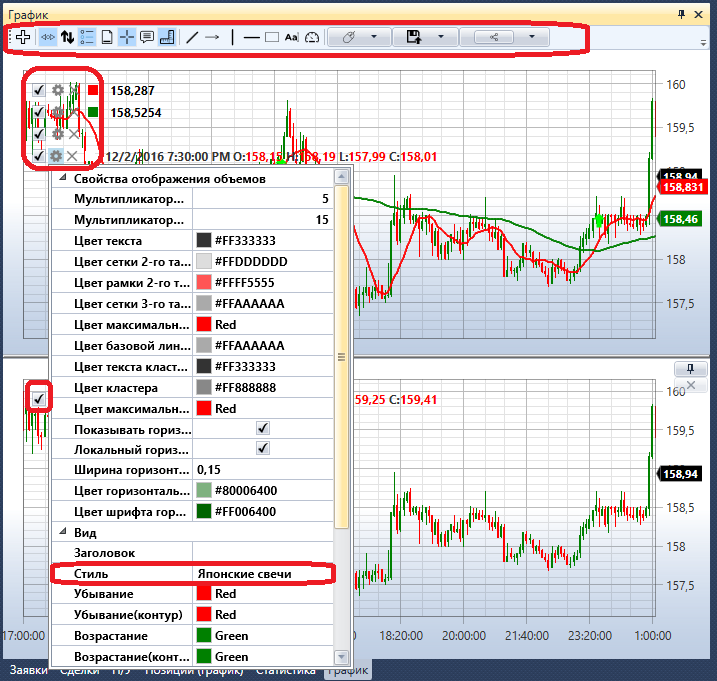Click the blank page icon in toolbar
Image resolution: width=717 pixels, height=681 pixels.
107,37
